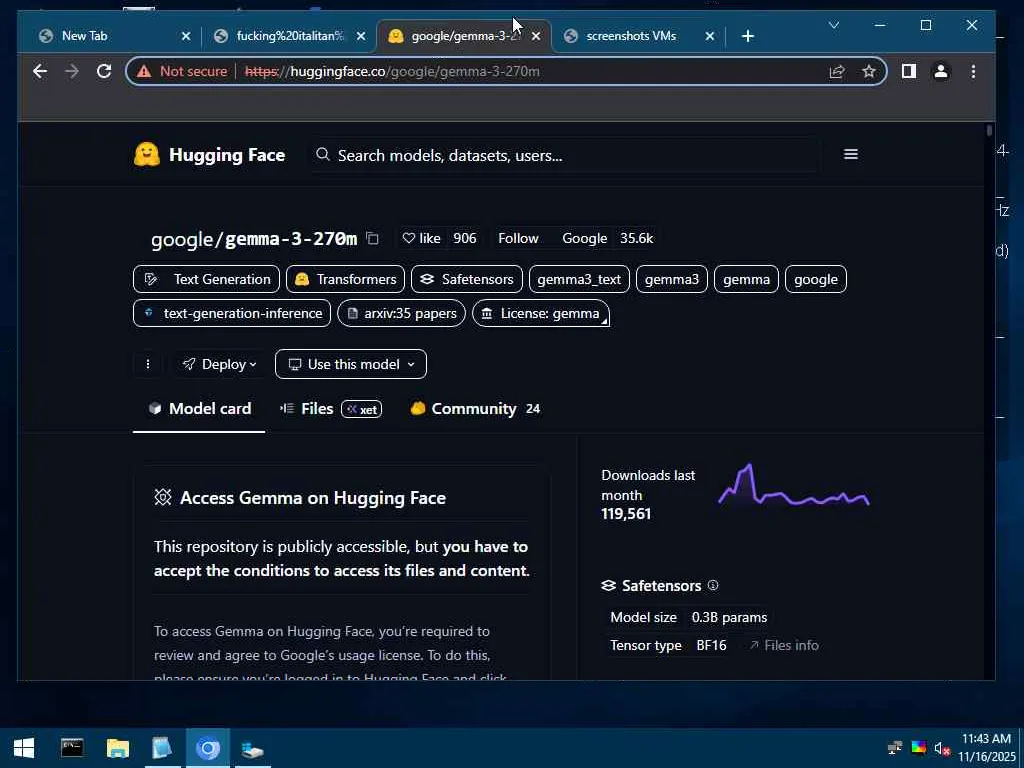Viewport: 1024px width, 768px height.
Task: Select the Text Generation tag
Action: (x=206, y=279)
